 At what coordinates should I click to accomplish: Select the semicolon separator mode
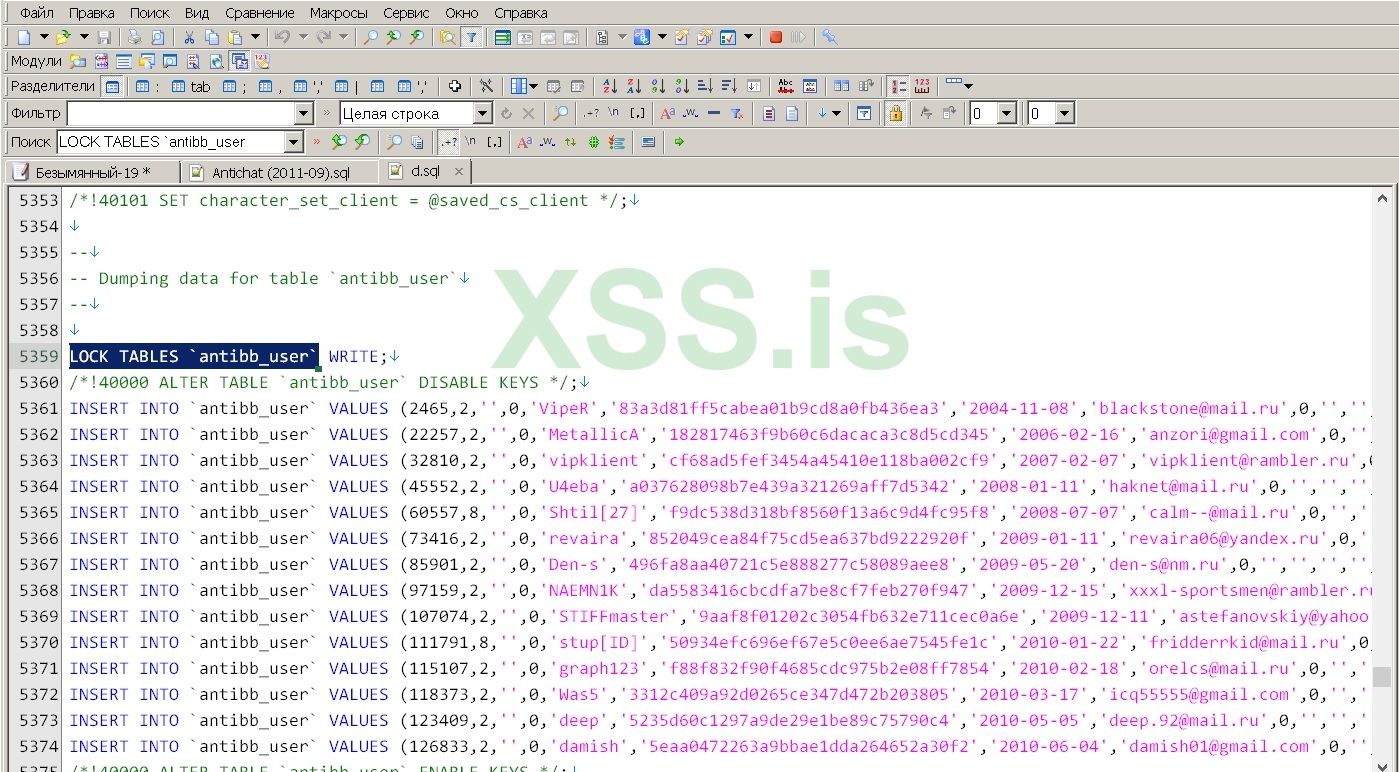coord(234,86)
